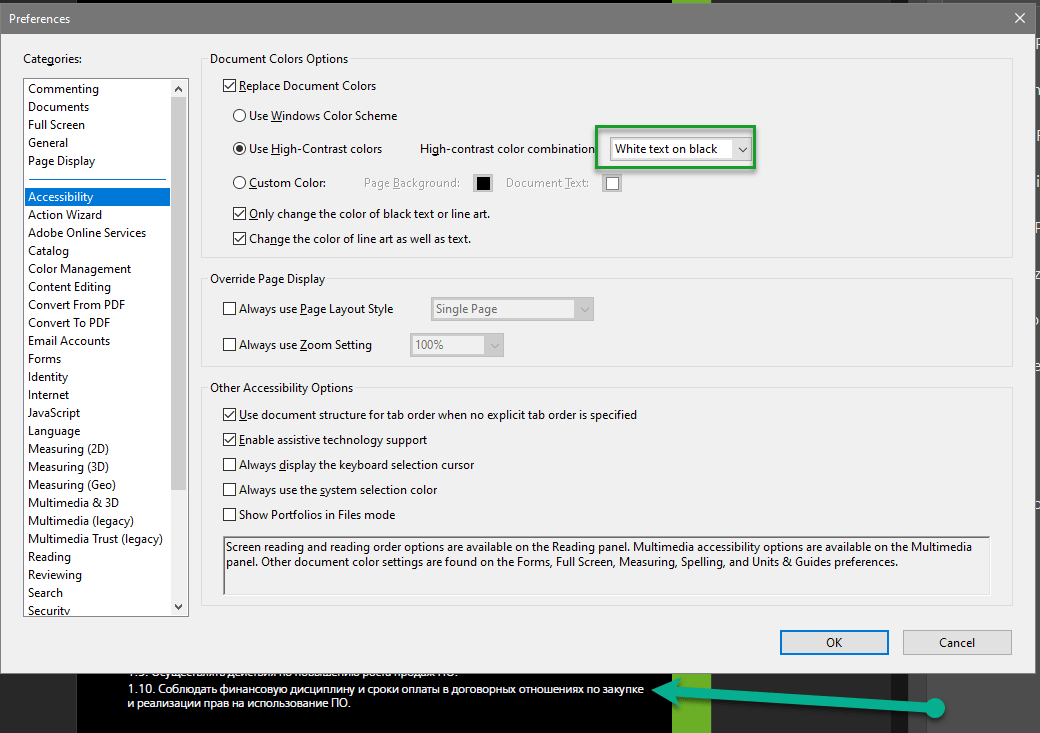Image resolution: width=1040 pixels, height=733 pixels.
Task: Select the Page Display category
Action: pyautogui.click(x=61, y=160)
